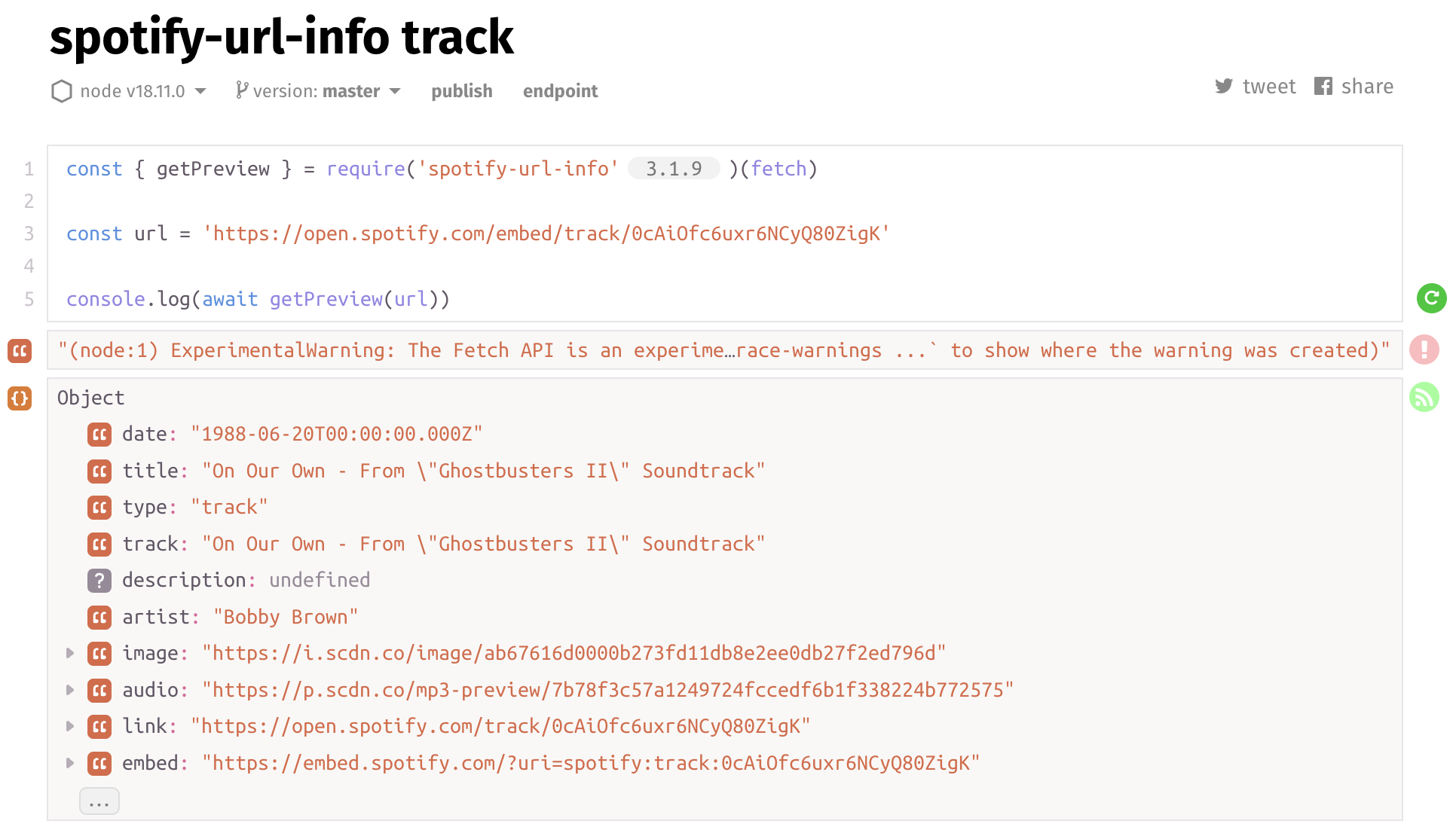Click the ellipsis button to reveal more properties
Viewport: 1456px width, 827px height.
(x=99, y=801)
